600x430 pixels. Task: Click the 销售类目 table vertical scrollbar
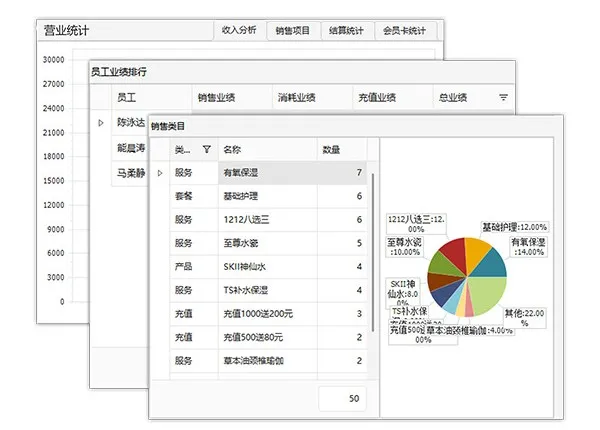click(373, 252)
